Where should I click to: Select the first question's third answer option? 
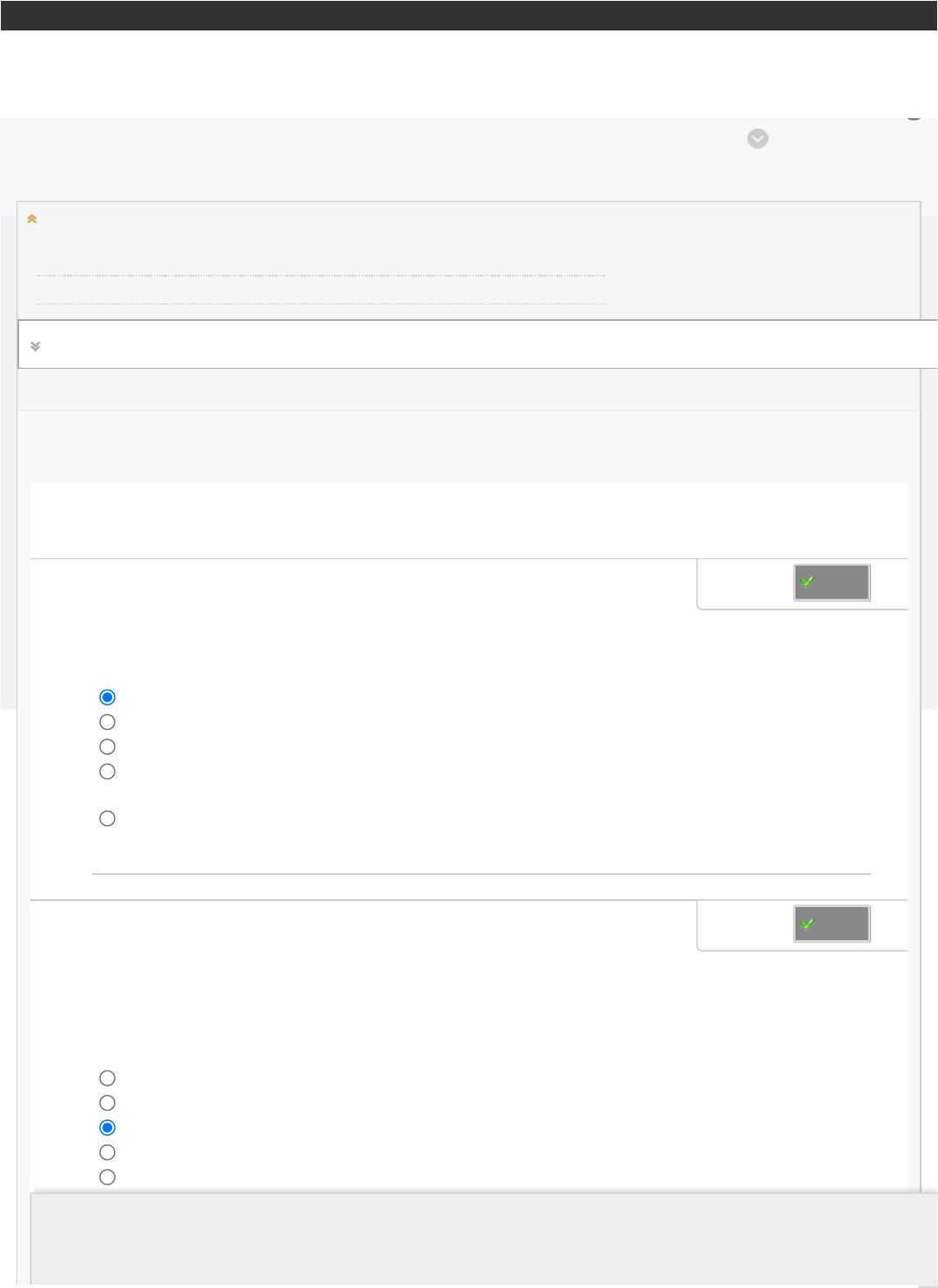108,747
